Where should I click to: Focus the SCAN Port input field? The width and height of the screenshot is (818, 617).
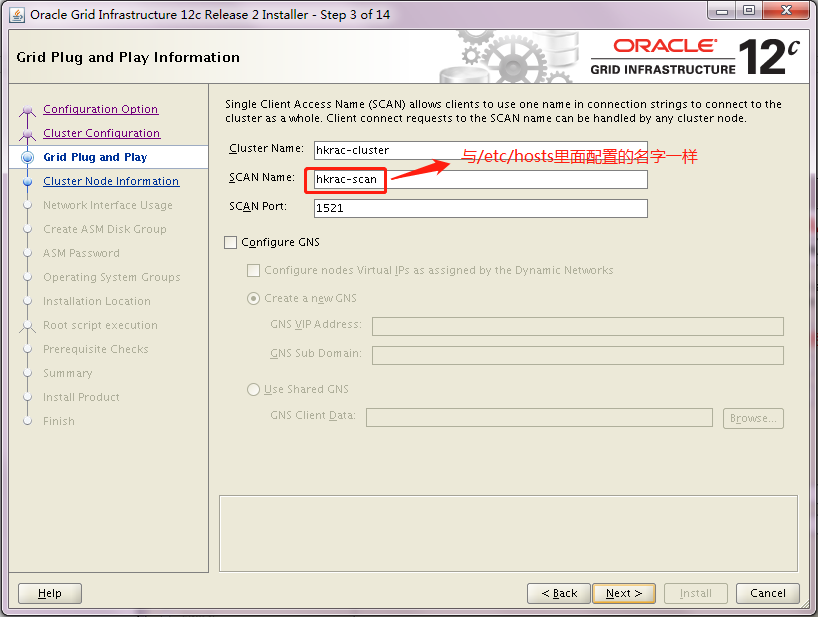(x=480, y=208)
